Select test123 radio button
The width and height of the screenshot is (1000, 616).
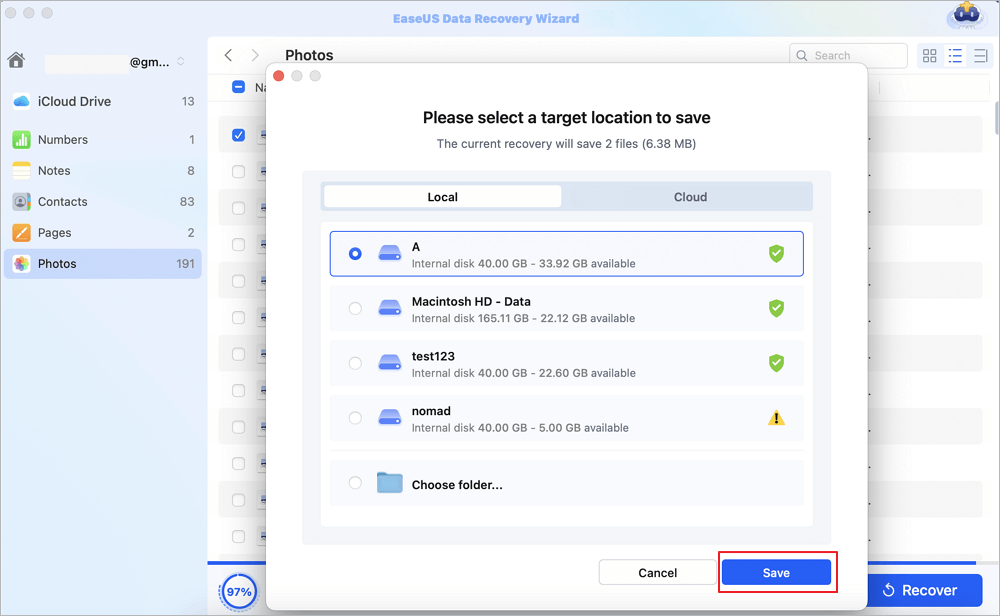pyautogui.click(x=355, y=363)
